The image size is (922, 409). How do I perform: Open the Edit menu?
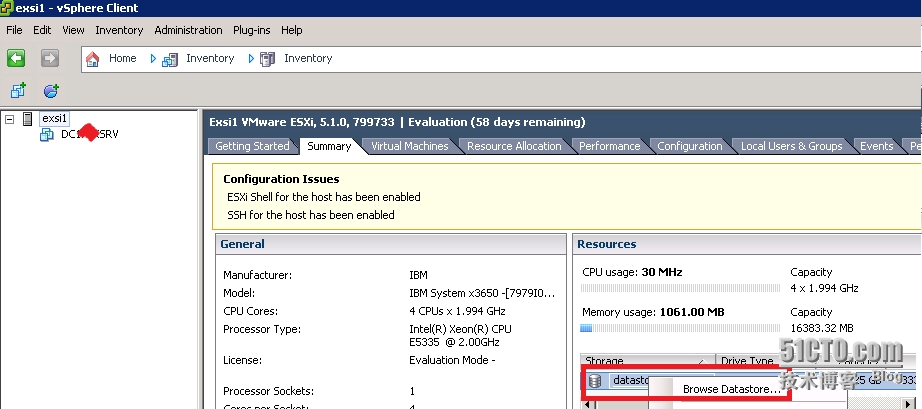[42, 30]
